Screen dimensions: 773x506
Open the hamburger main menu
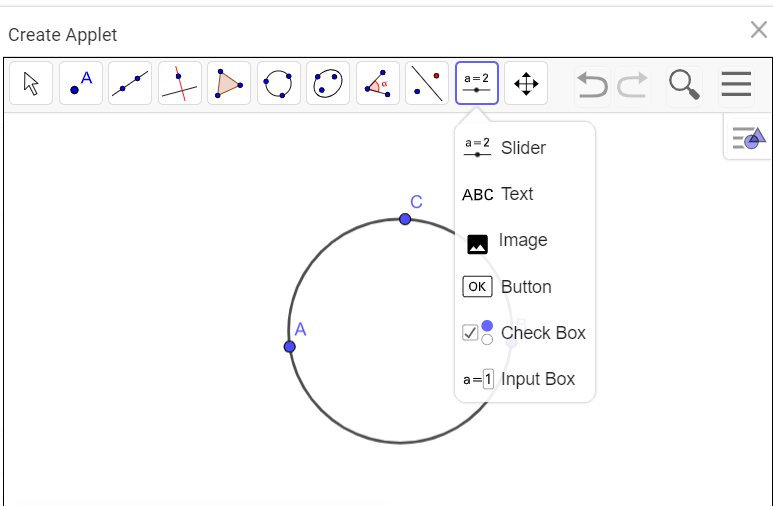click(736, 84)
